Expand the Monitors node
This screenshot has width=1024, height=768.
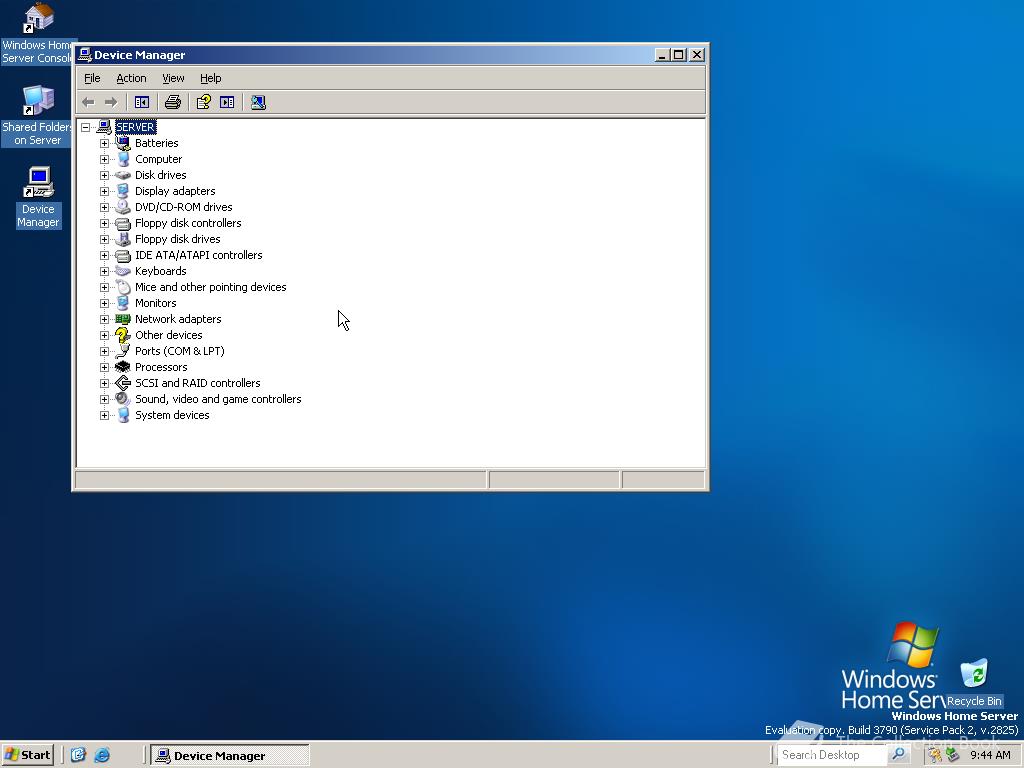(104, 303)
